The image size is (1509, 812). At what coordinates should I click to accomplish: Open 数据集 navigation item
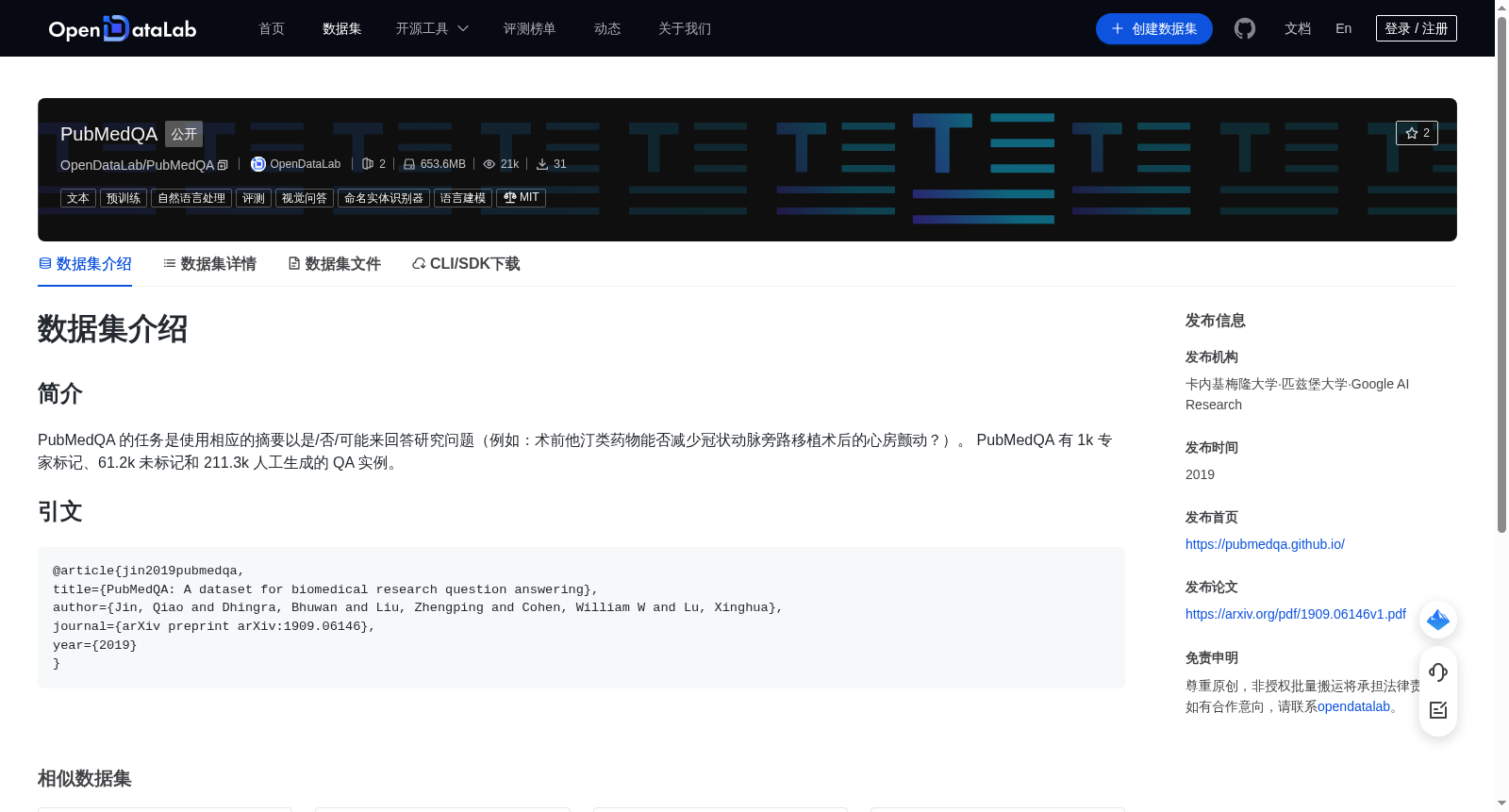342,28
